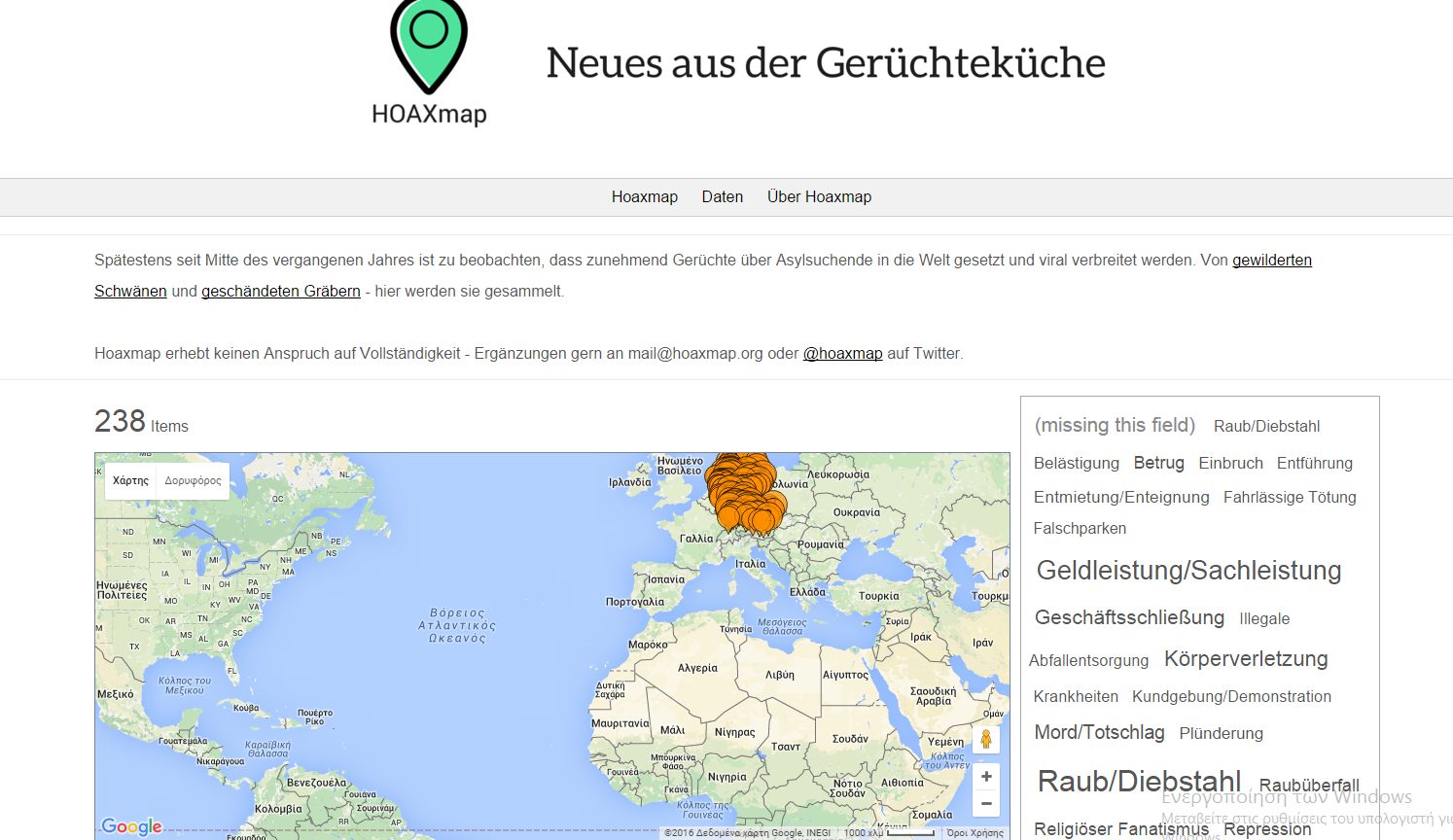Click the orange marker cluster over Germany
The height and width of the screenshot is (840, 1453).
(744, 493)
